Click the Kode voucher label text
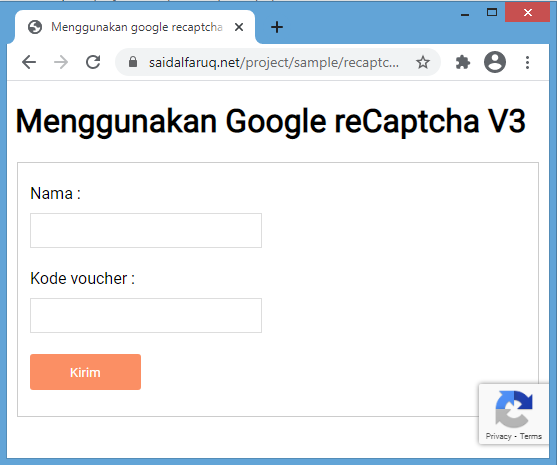This screenshot has height=465, width=557. point(82,279)
